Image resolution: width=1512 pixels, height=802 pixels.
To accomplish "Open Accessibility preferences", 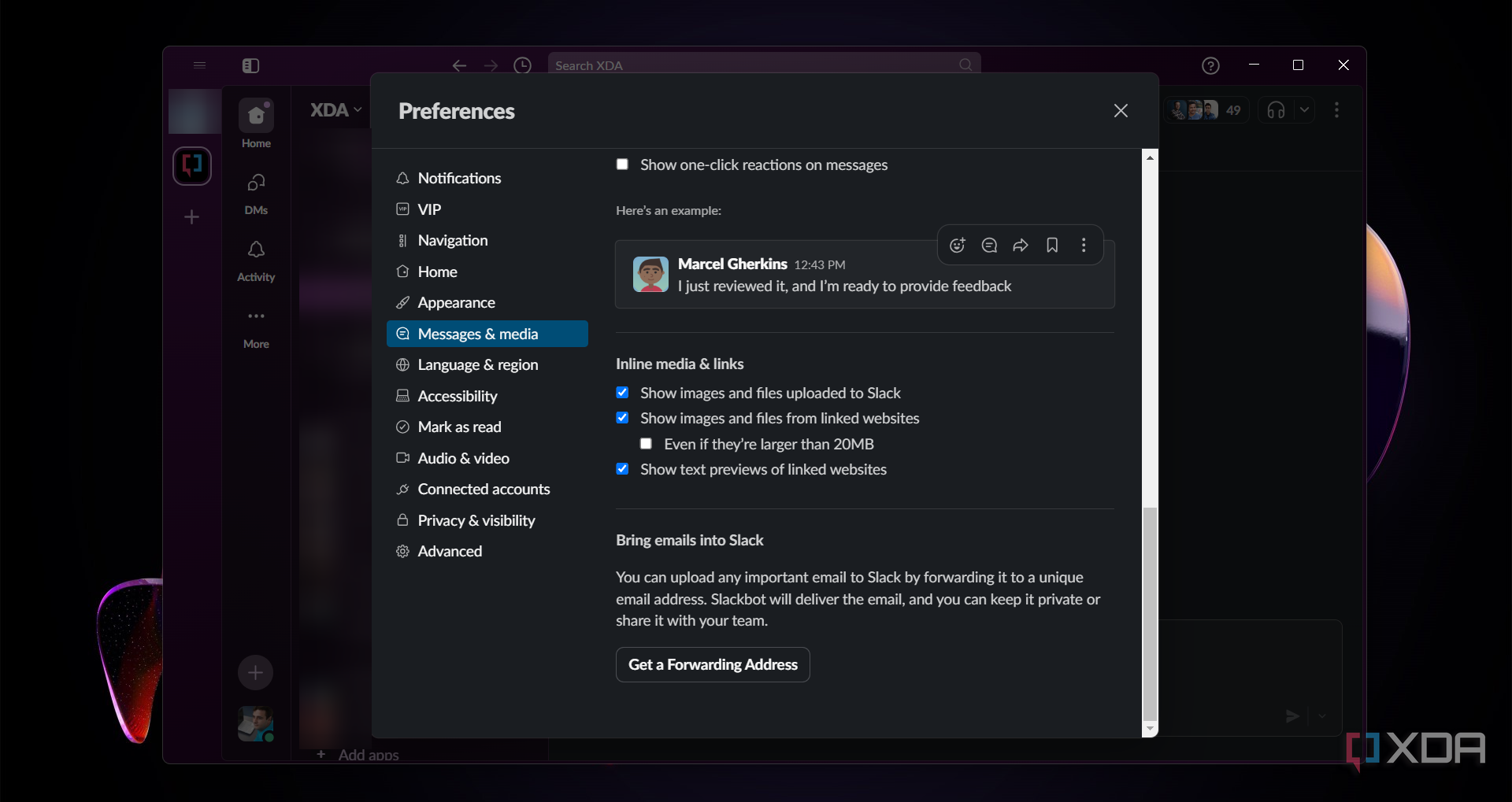I will tap(487, 396).
